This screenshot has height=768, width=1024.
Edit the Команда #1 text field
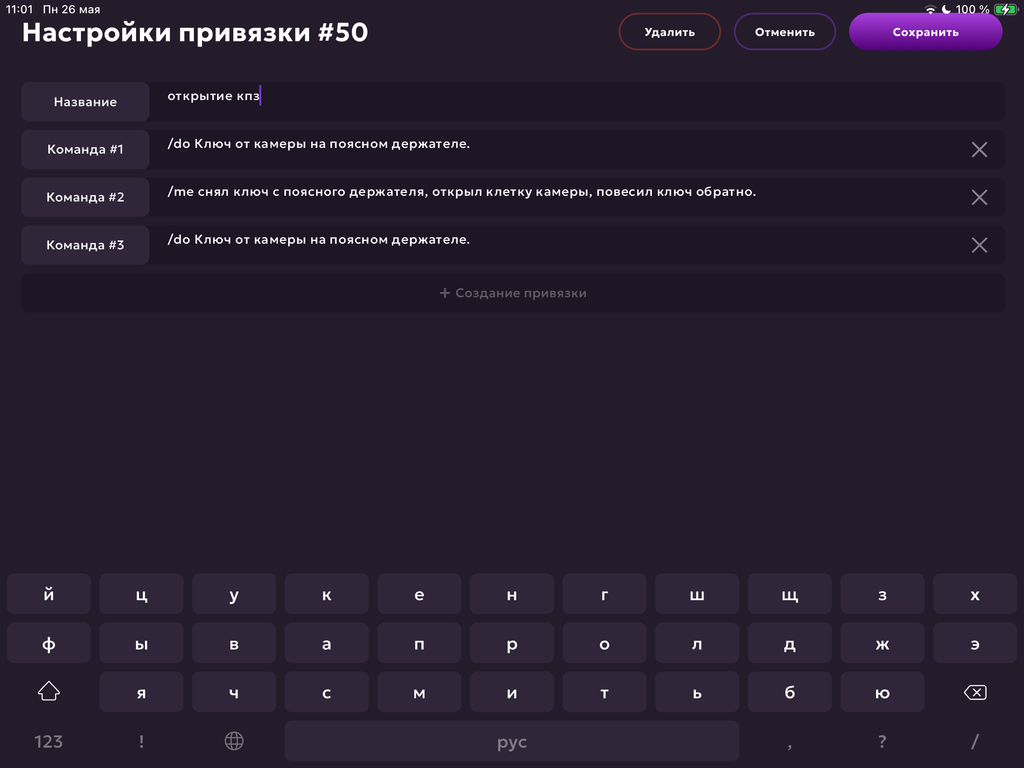click(x=558, y=150)
